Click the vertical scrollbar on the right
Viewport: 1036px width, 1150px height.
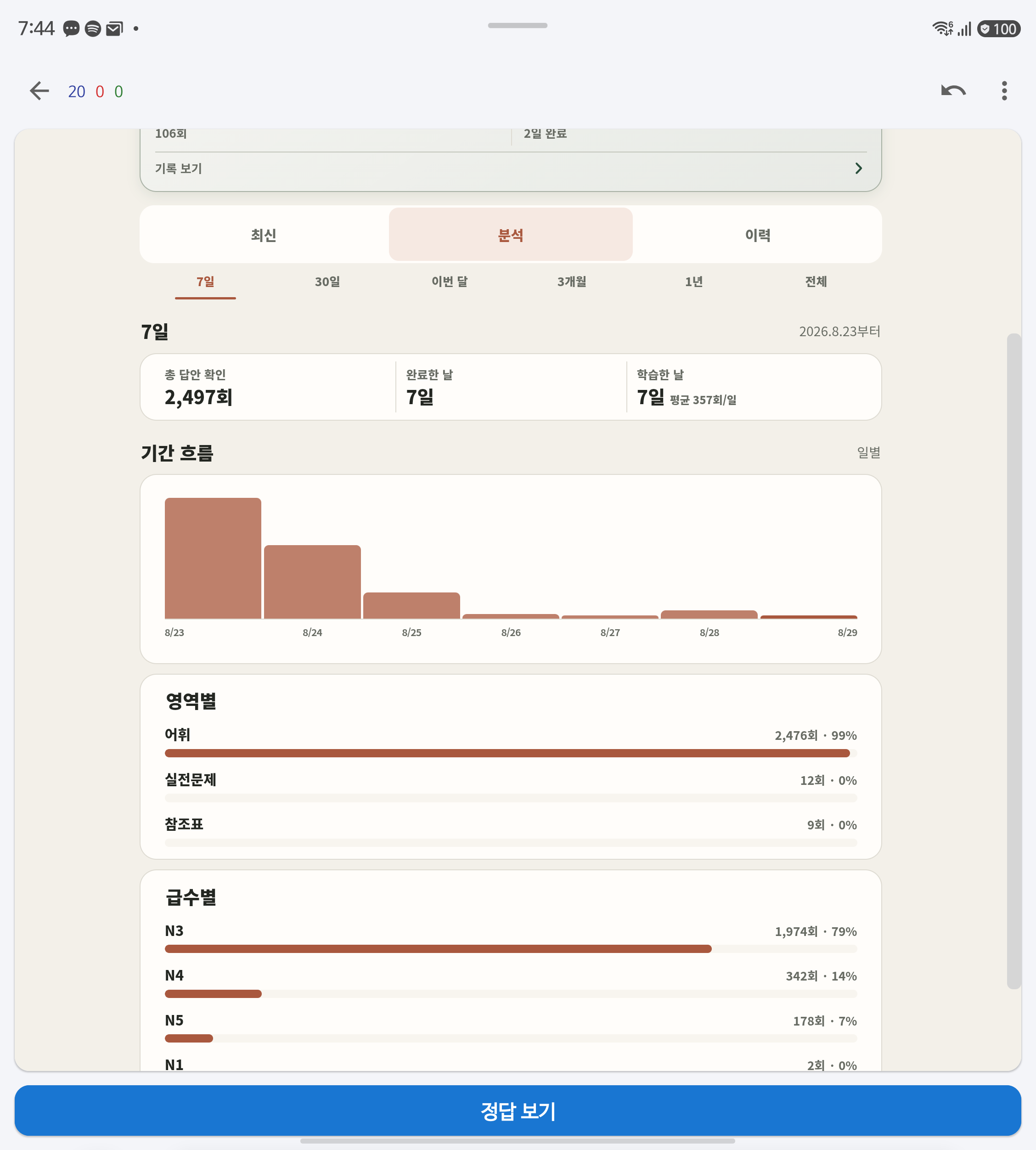[1014, 661]
